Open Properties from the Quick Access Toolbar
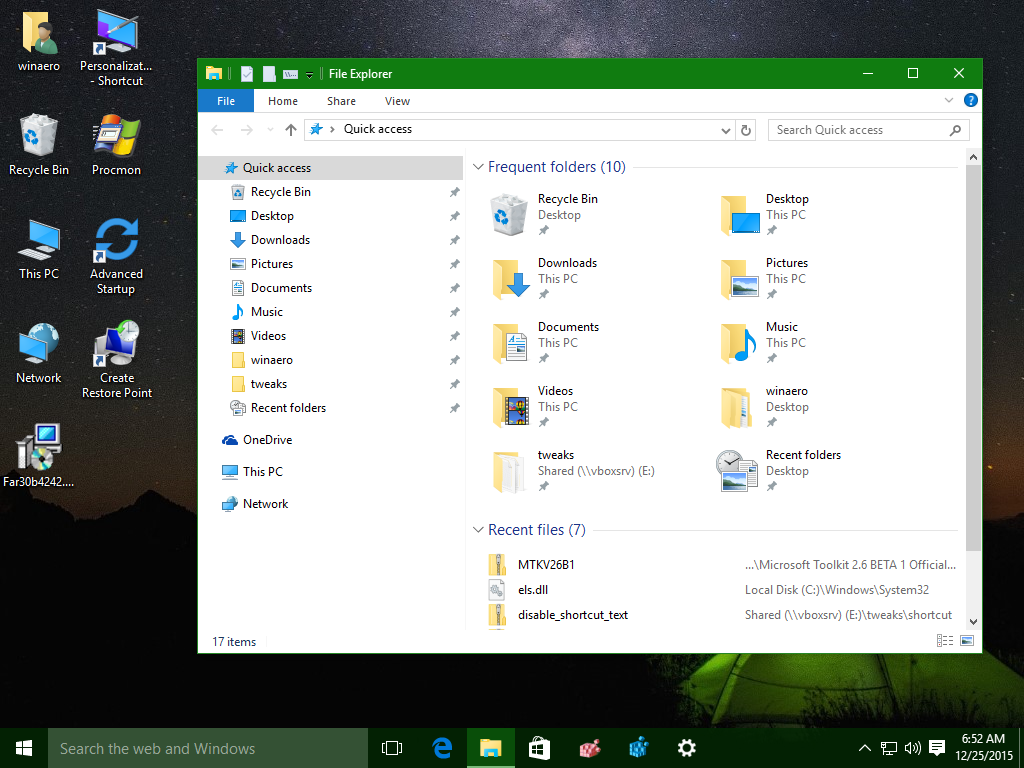 (x=247, y=73)
